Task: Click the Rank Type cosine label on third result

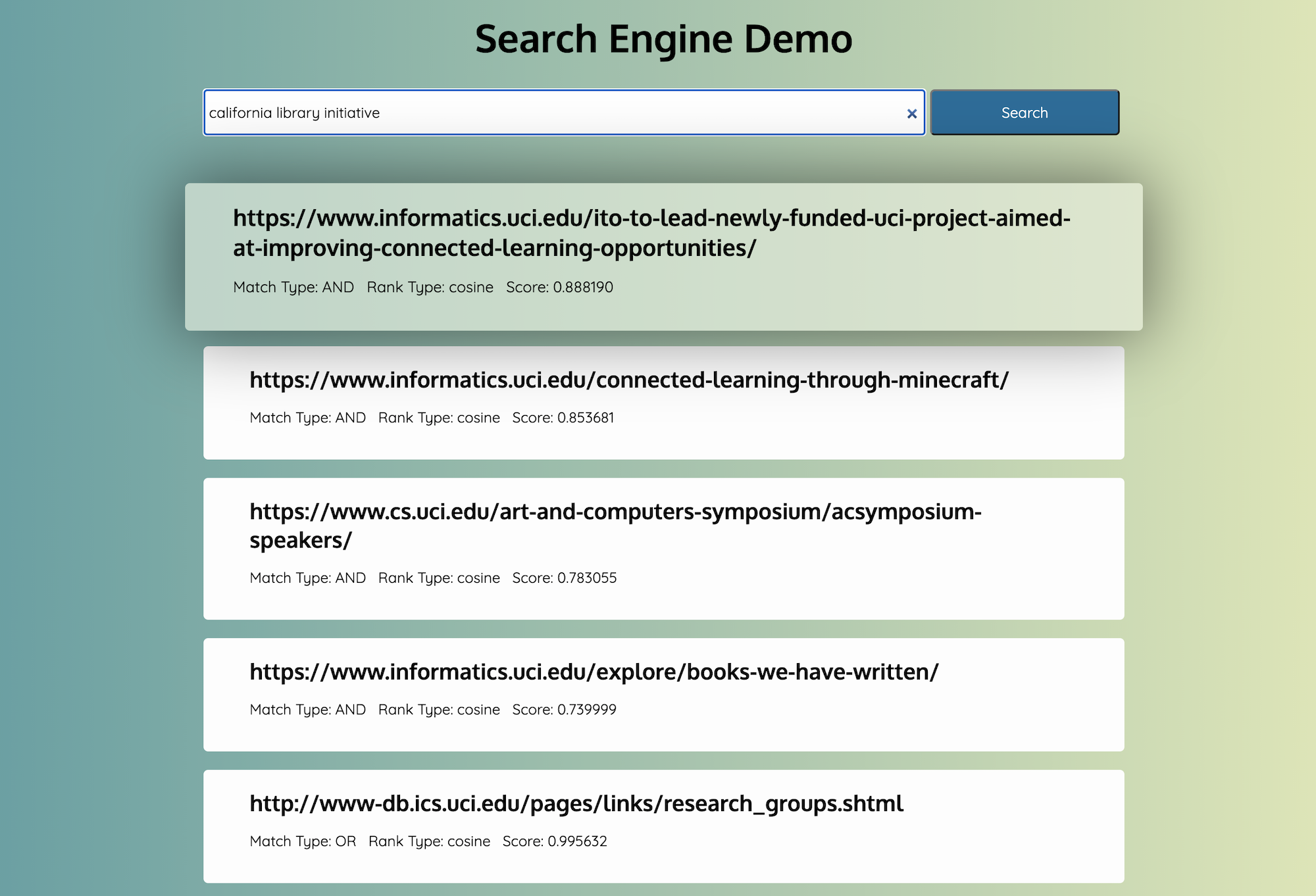Action: (x=438, y=578)
